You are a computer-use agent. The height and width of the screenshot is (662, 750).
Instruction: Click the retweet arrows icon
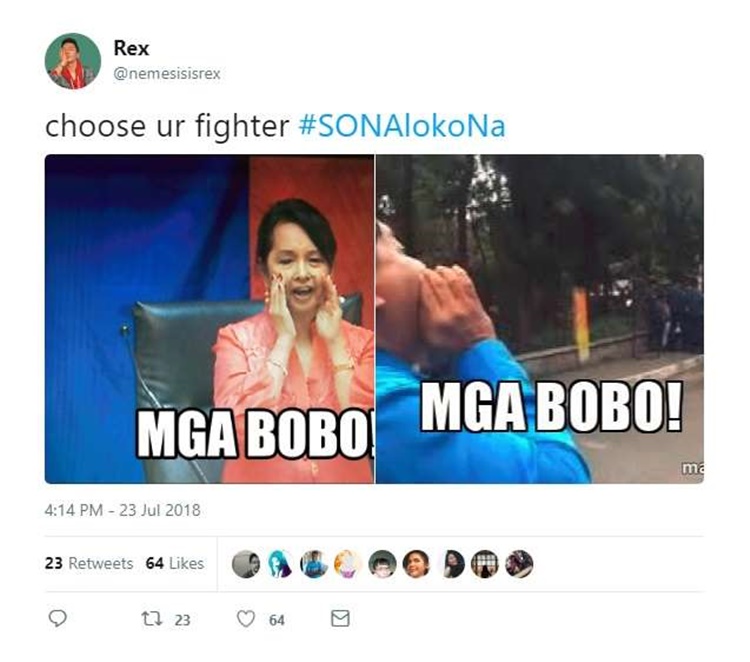coord(152,619)
